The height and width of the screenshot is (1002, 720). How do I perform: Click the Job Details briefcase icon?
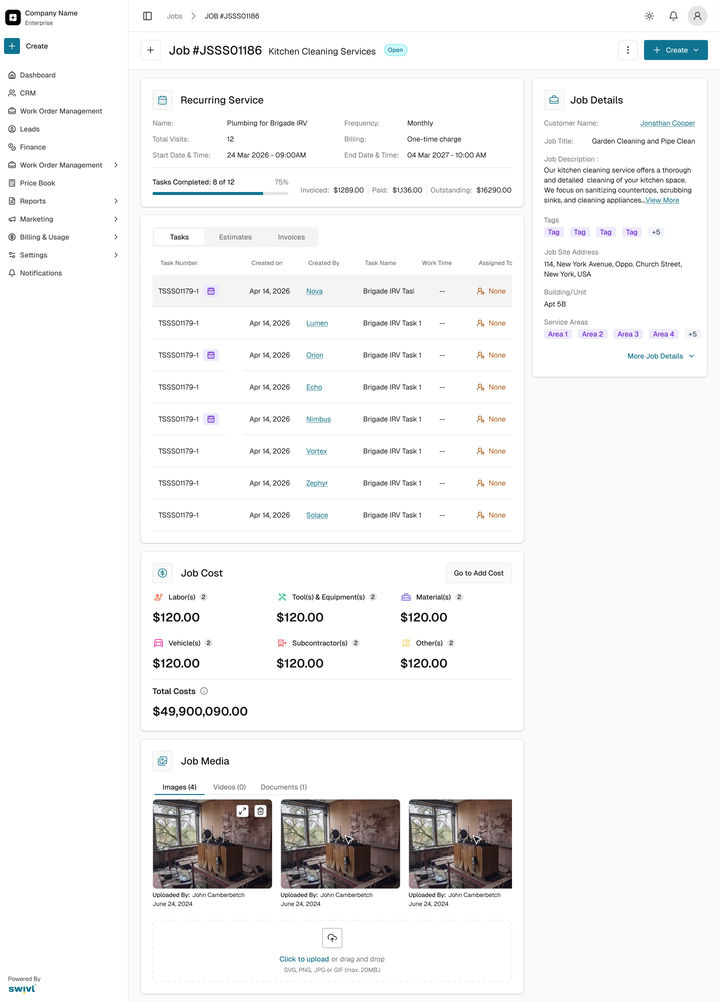tap(554, 100)
